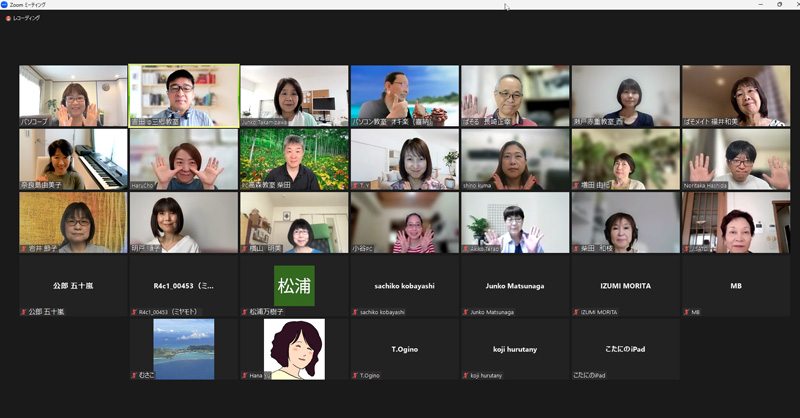Click muted mic icon on MB tile
This screenshot has width=800, height=418.
tap(686, 312)
